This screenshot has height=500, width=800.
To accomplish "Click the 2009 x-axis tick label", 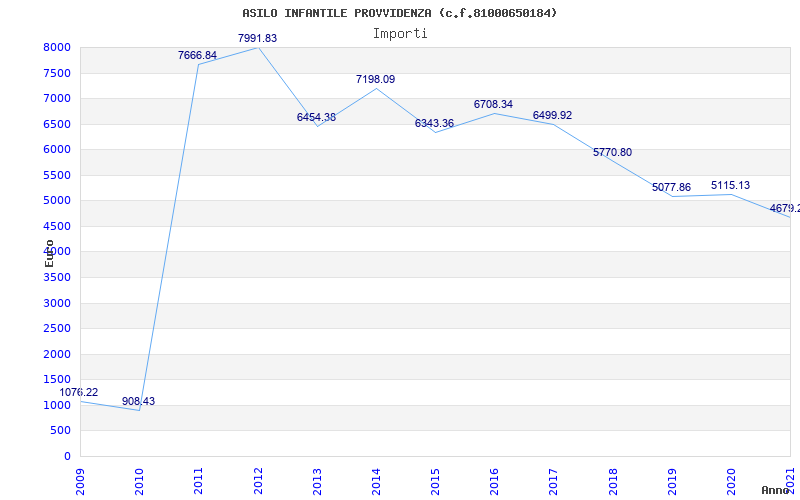I will tap(81, 482).
